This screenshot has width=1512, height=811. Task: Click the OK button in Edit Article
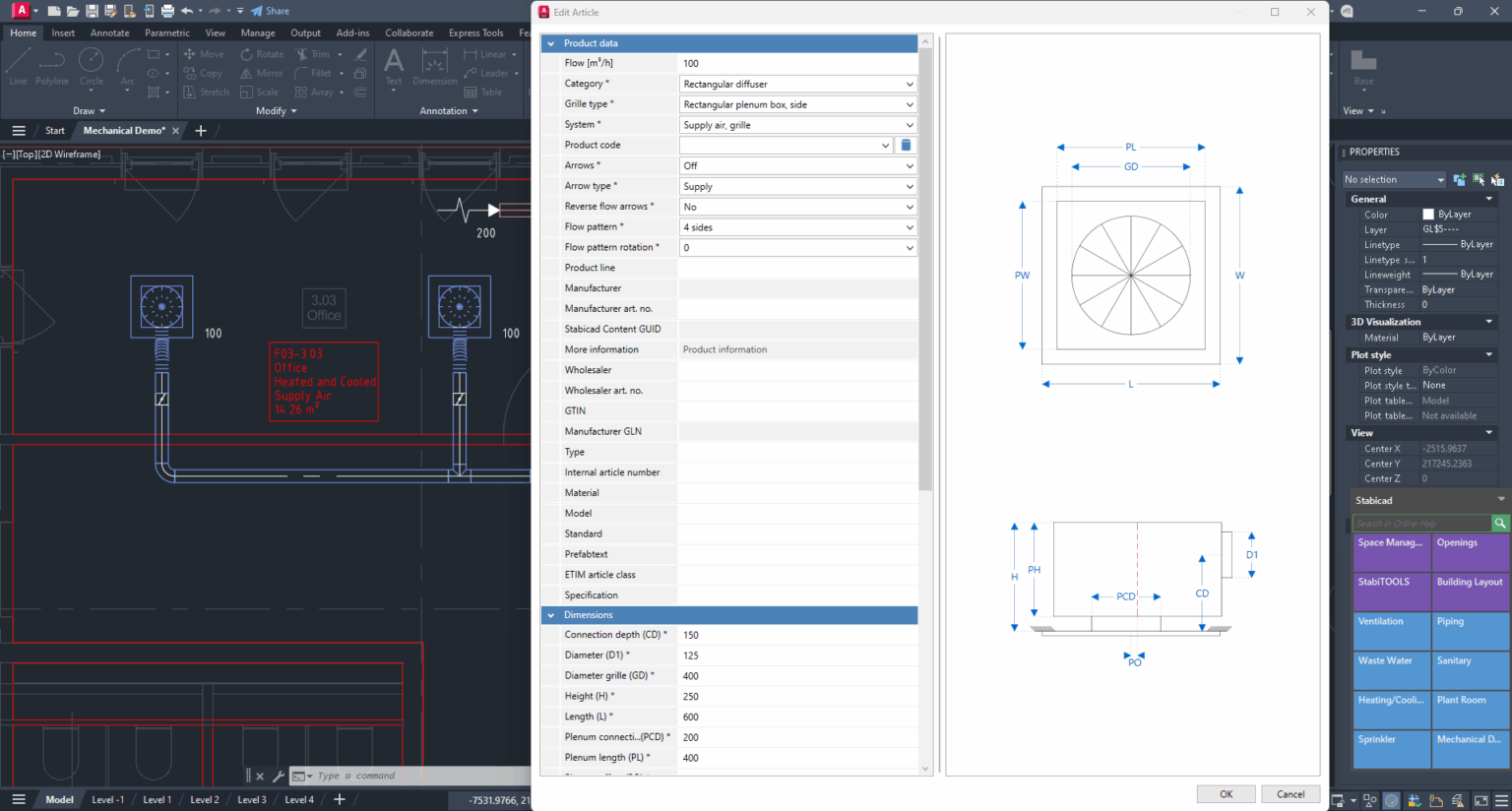[1226, 794]
